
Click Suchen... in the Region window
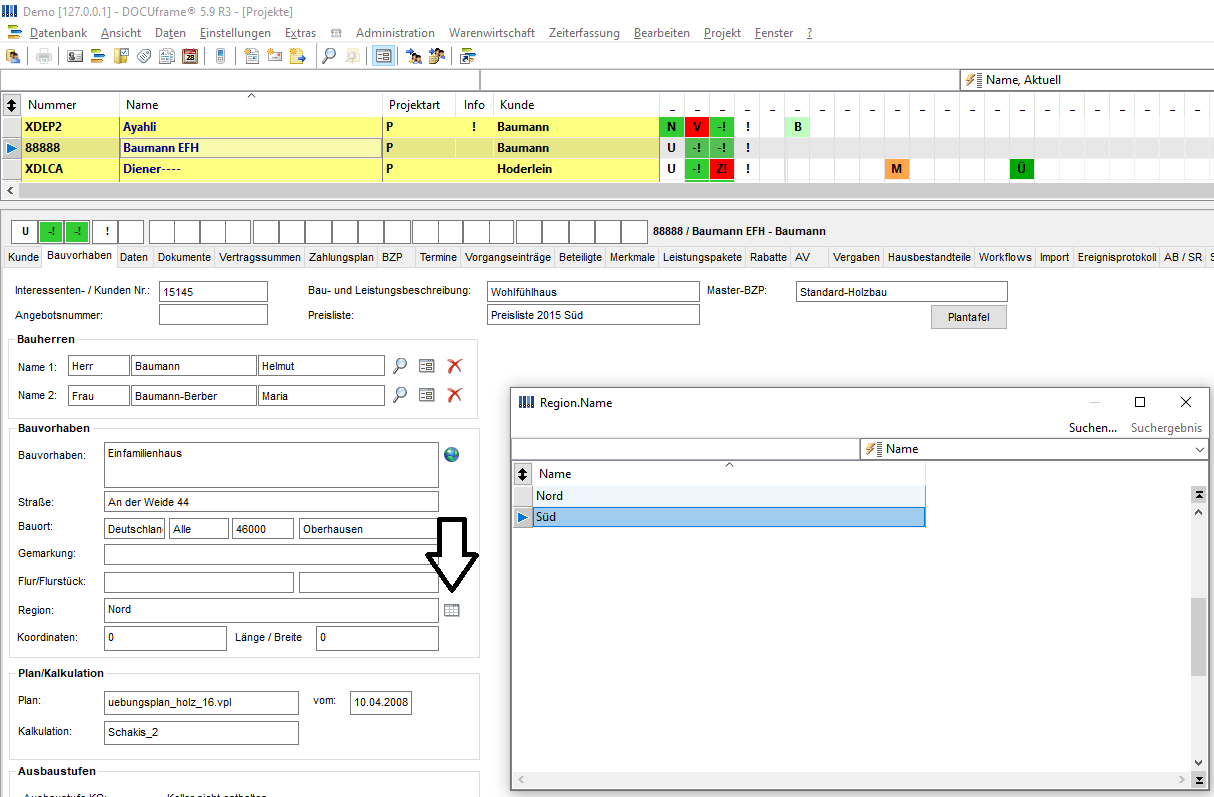[1093, 428]
